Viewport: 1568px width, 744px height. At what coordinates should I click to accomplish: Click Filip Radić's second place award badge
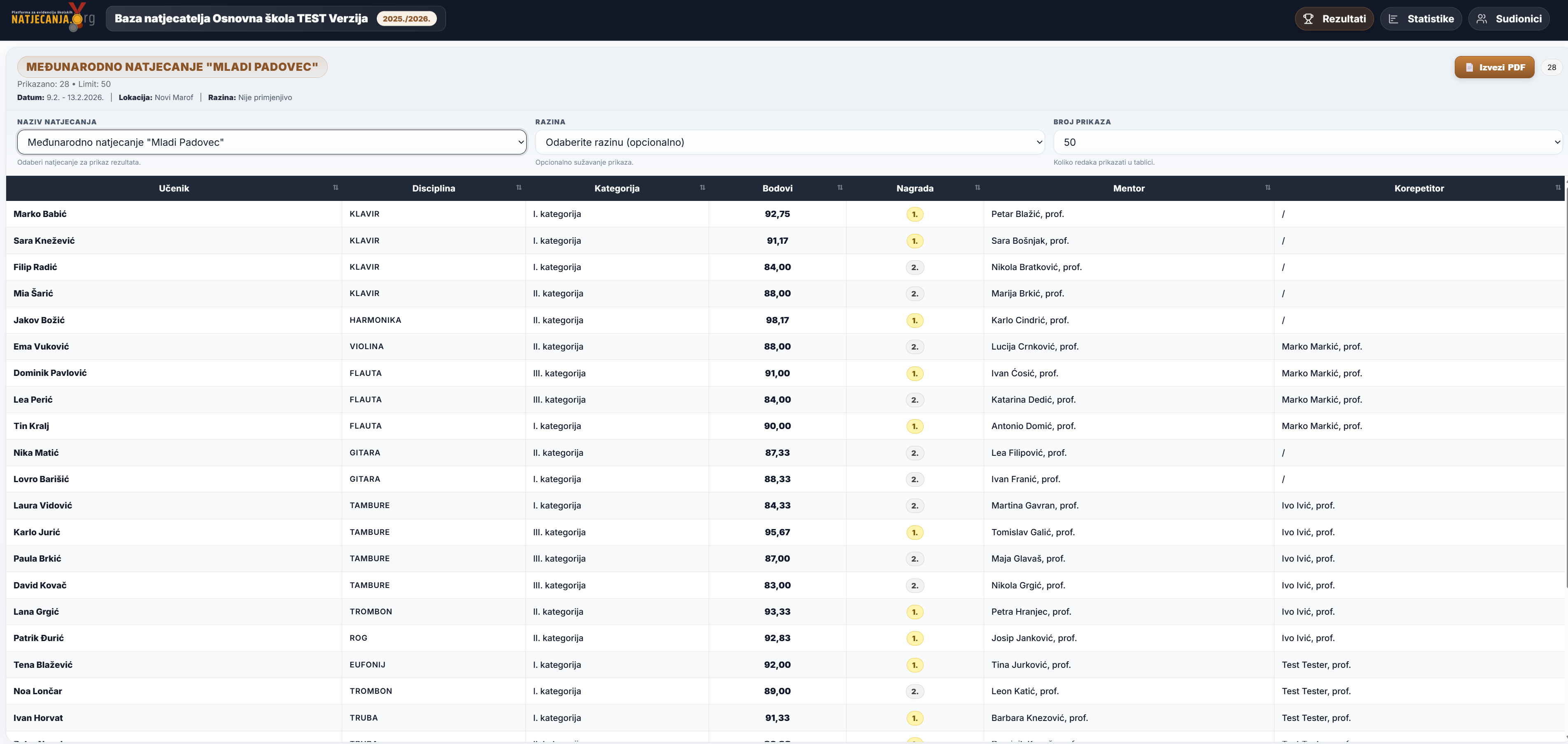coord(914,267)
